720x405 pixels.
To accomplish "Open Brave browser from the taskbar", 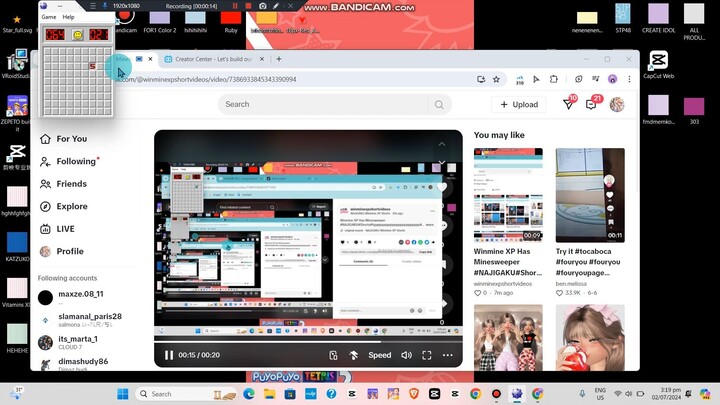I will pyautogui.click(x=414, y=394).
